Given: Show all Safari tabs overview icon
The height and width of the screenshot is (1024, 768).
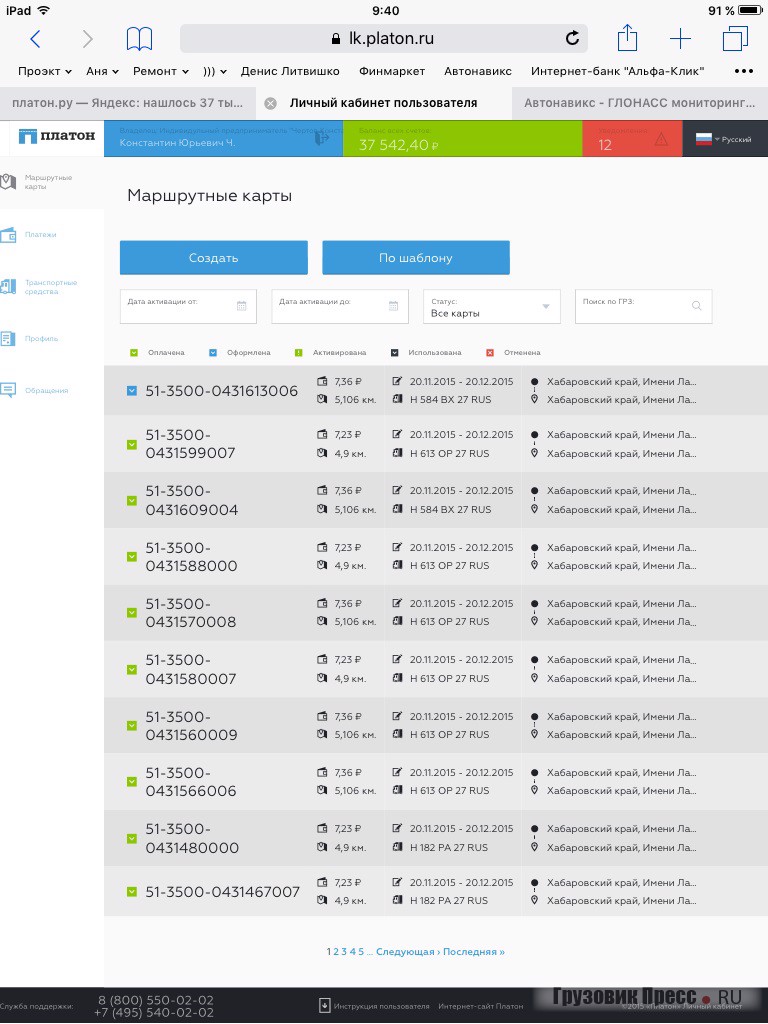Looking at the screenshot, I should pos(735,39).
